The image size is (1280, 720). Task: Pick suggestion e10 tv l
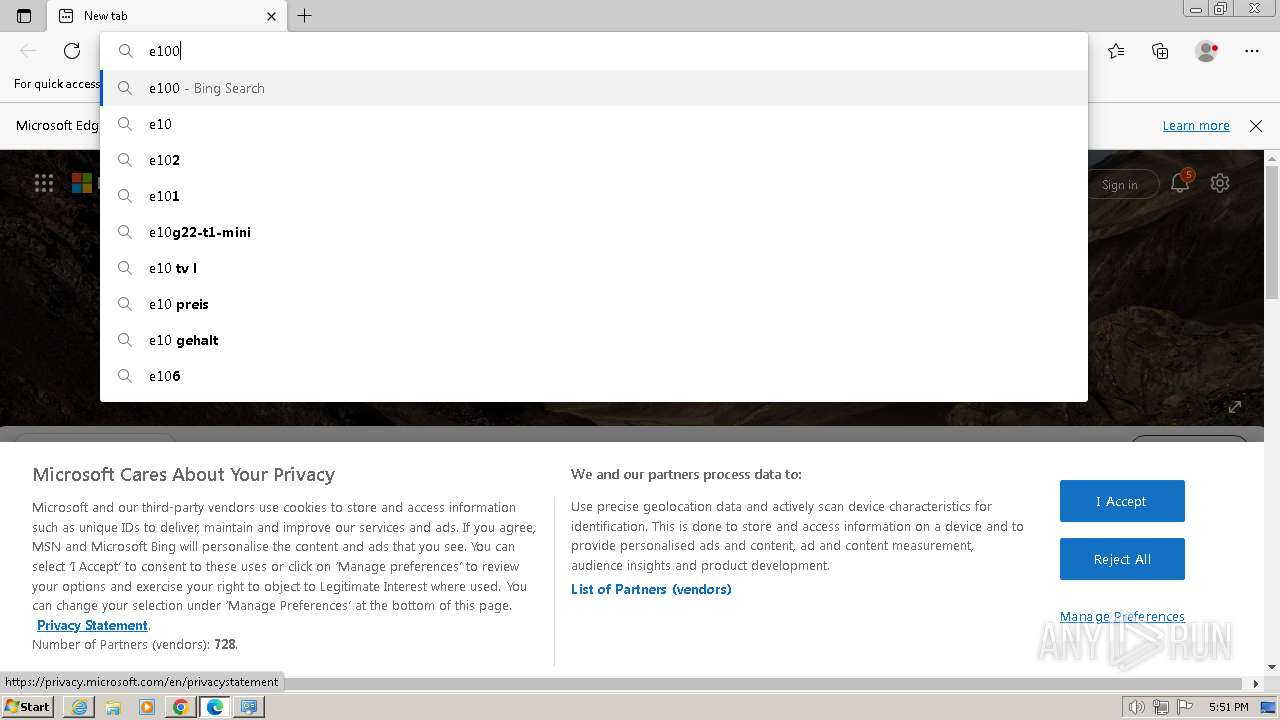(x=594, y=268)
